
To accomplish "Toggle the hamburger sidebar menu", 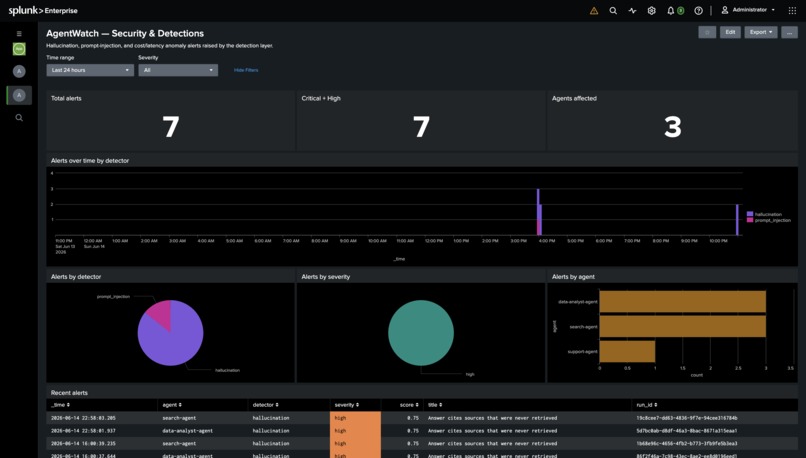I will click(19, 33).
